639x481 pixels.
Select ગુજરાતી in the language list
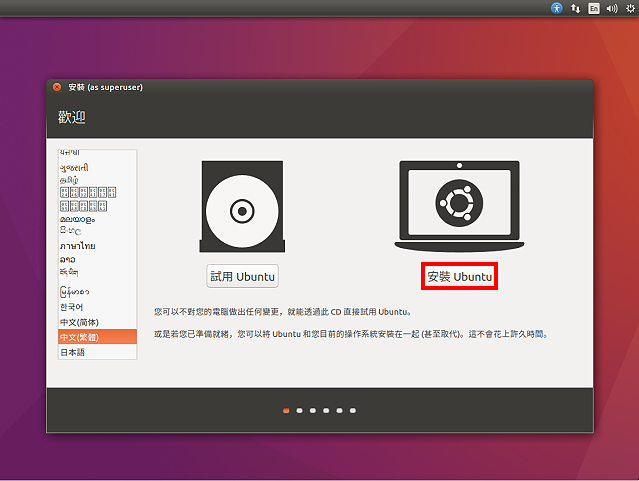click(97, 167)
